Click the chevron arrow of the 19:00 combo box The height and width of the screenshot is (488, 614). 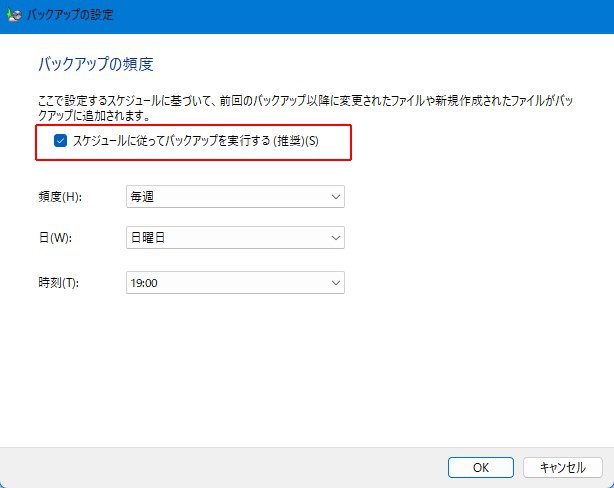point(334,283)
